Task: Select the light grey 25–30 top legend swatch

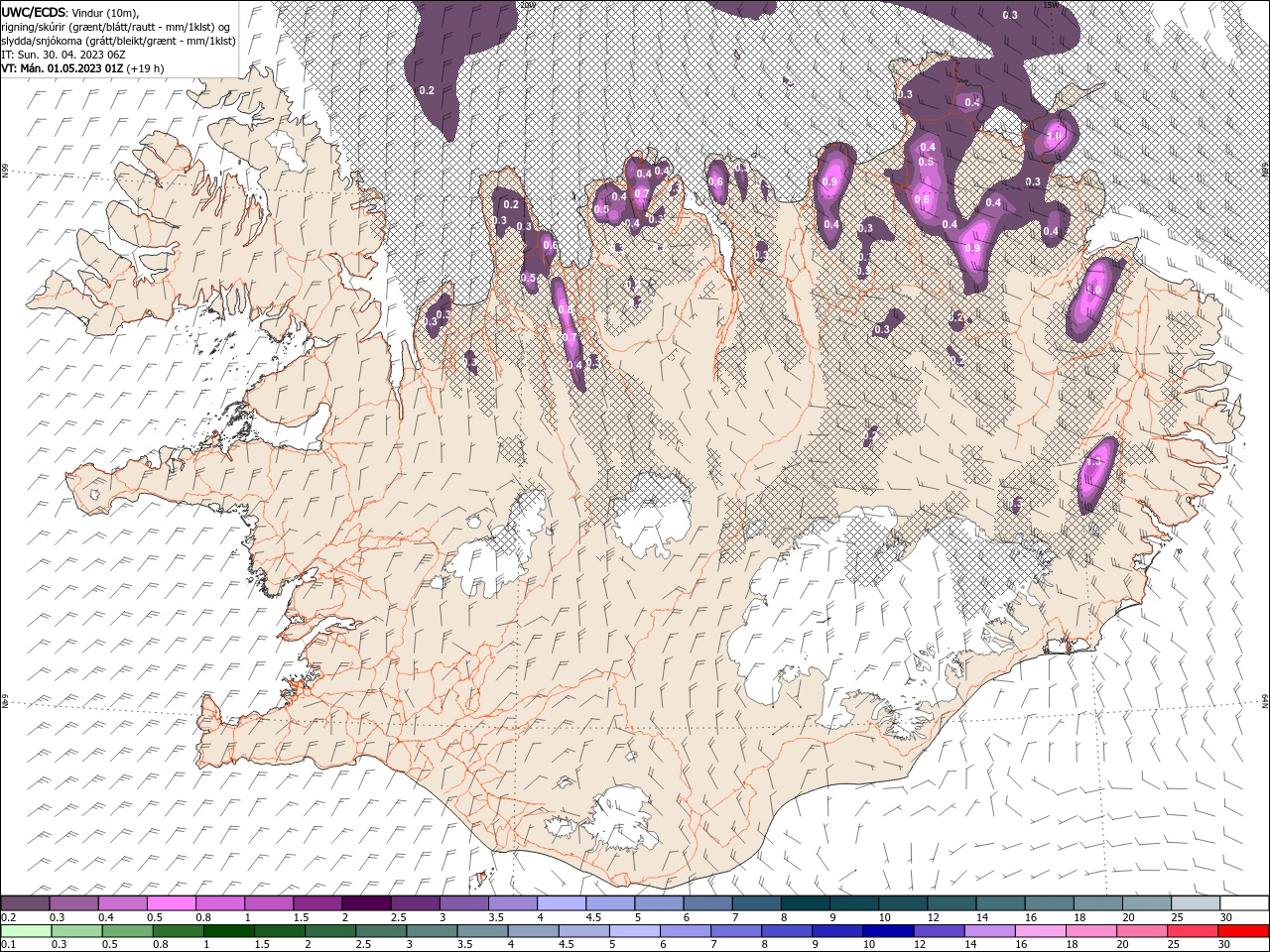Action: pos(1194,902)
